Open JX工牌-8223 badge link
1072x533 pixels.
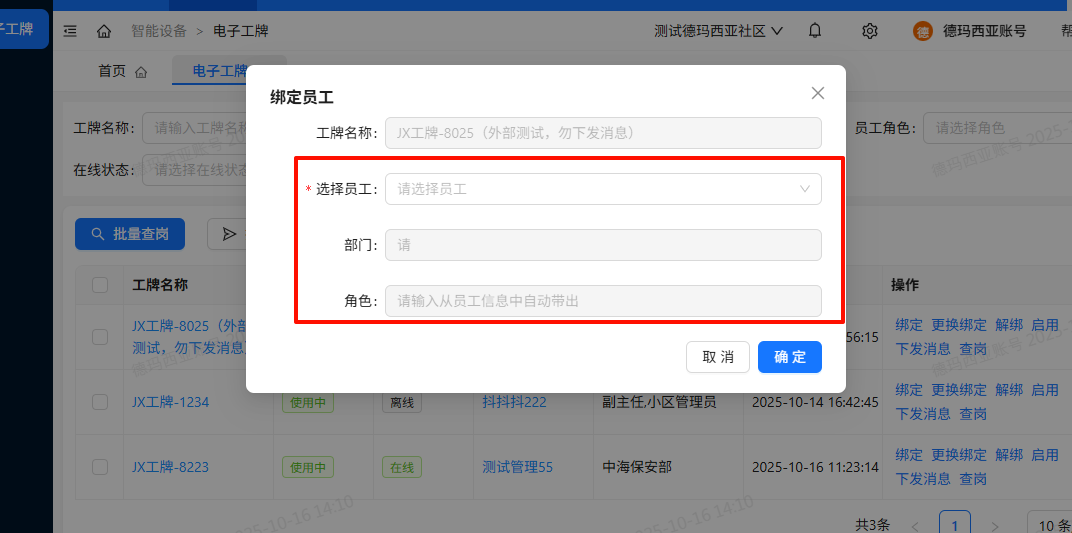[170, 467]
